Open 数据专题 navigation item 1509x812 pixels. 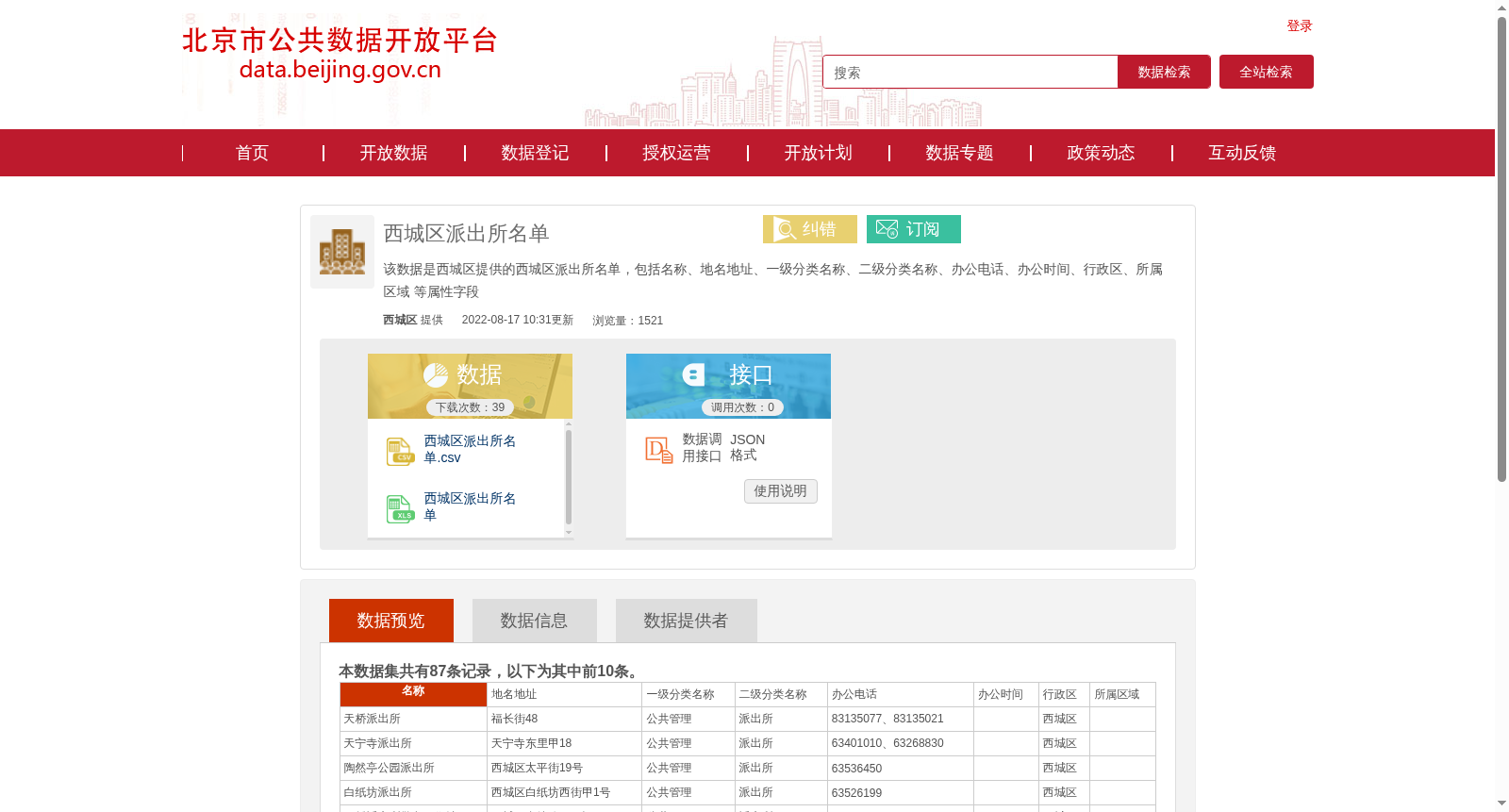[959, 153]
